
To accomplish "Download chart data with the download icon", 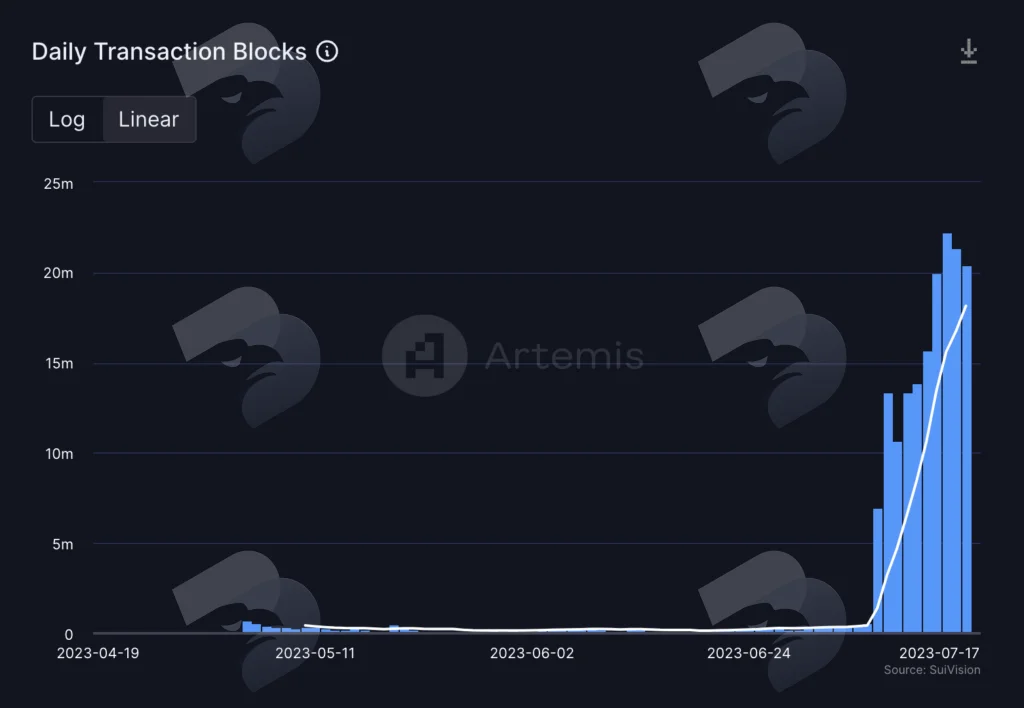I will pyautogui.click(x=968, y=52).
